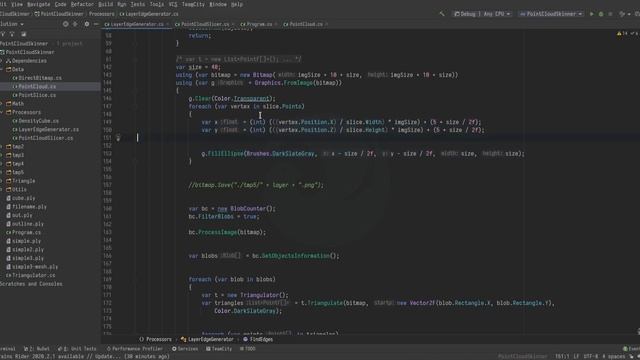
Task: Select PointCloud.cs in the tree
Action: (x=34, y=87)
